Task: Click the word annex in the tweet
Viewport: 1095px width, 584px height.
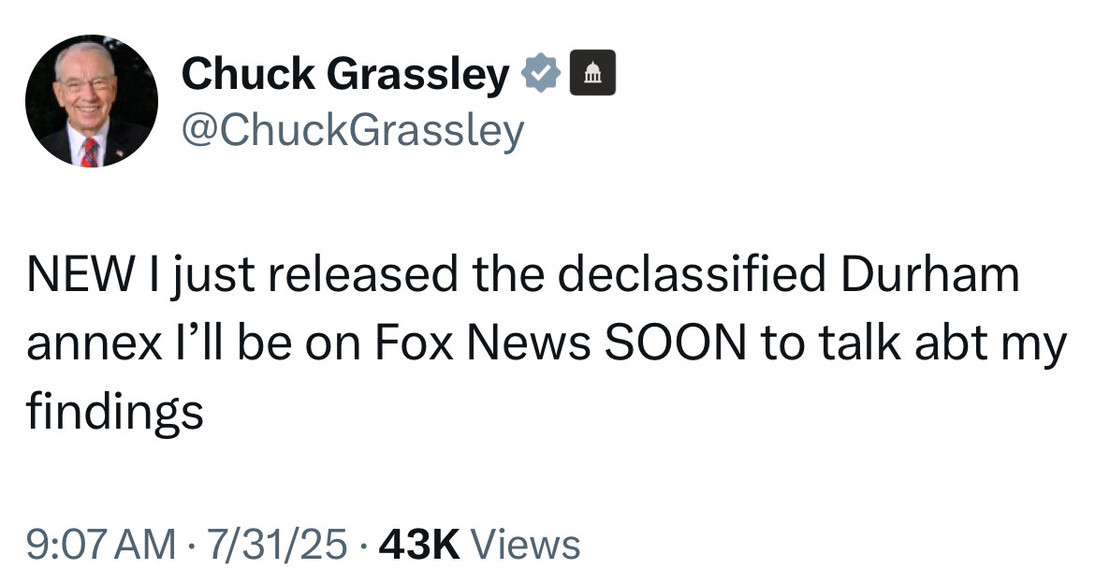Action: [94, 344]
